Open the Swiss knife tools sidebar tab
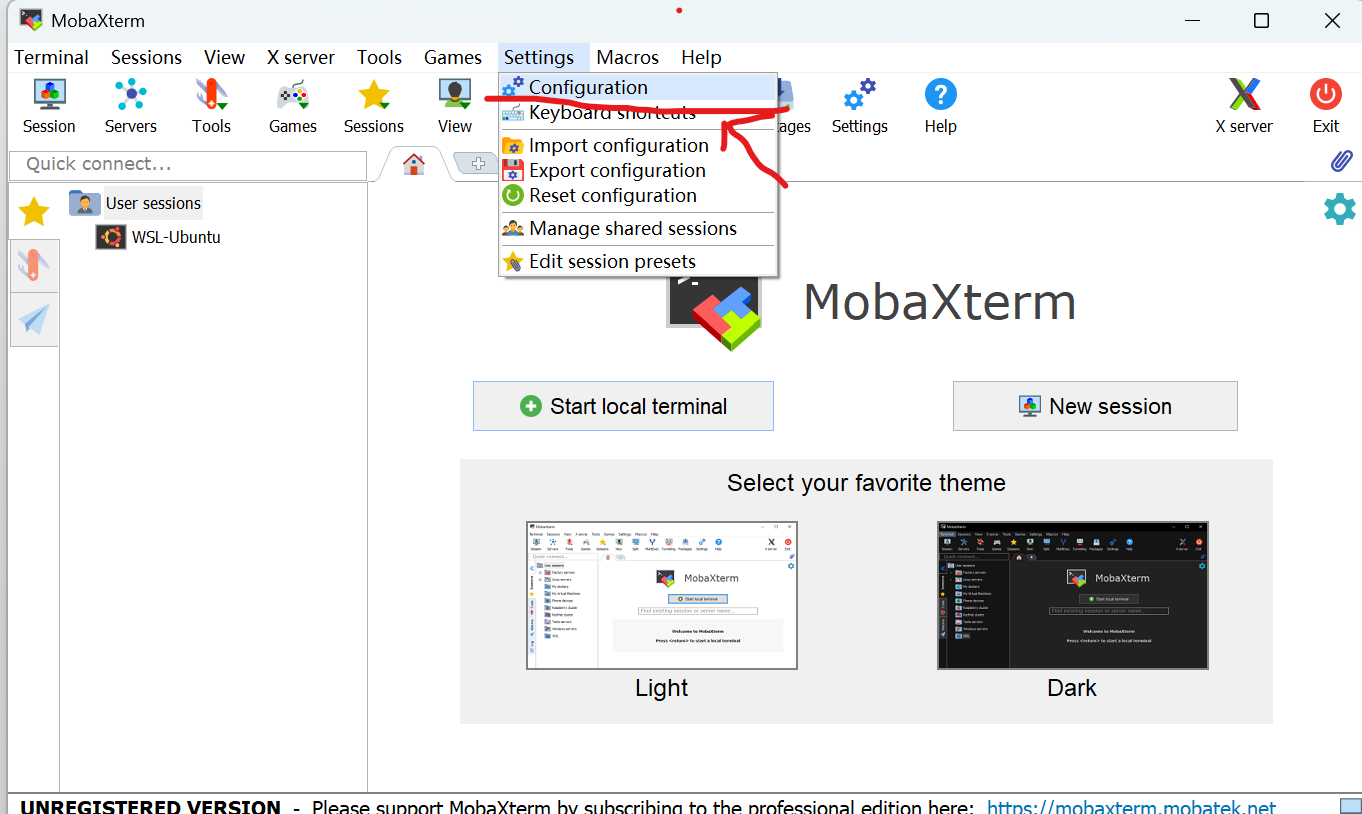Image resolution: width=1362 pixels, height=814 pixels. click(x=34, y=266)
